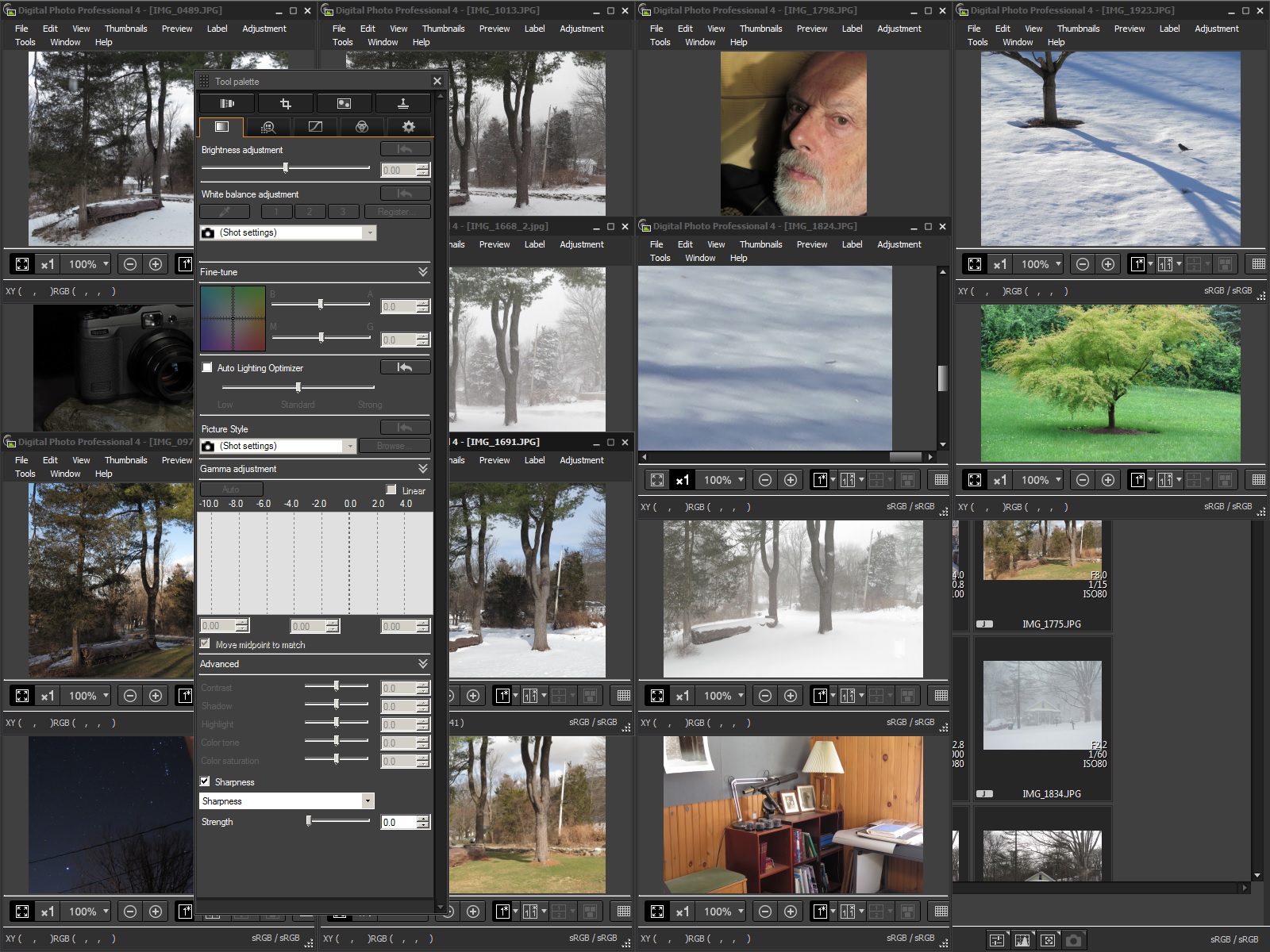Screen dimensions: 1270x952
Task: Switch to the tone curve tab in Tool palette
Action: 315,127
